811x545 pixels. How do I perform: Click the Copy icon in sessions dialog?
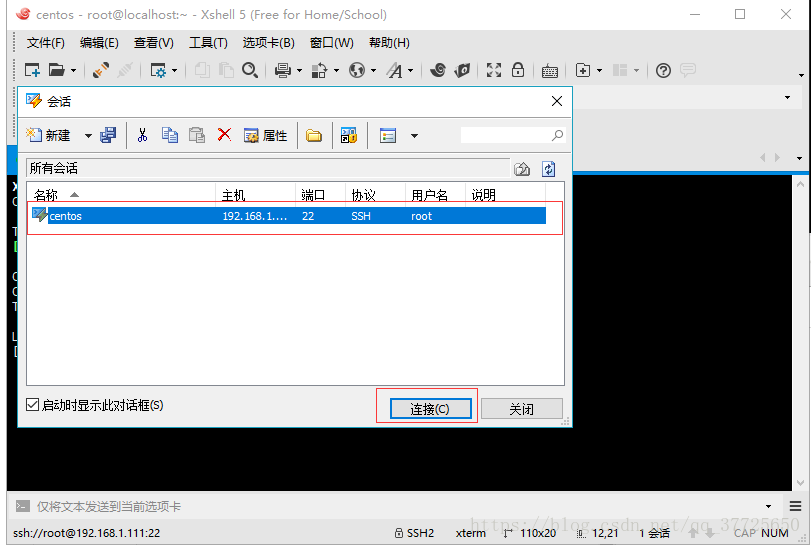point(170,135)
